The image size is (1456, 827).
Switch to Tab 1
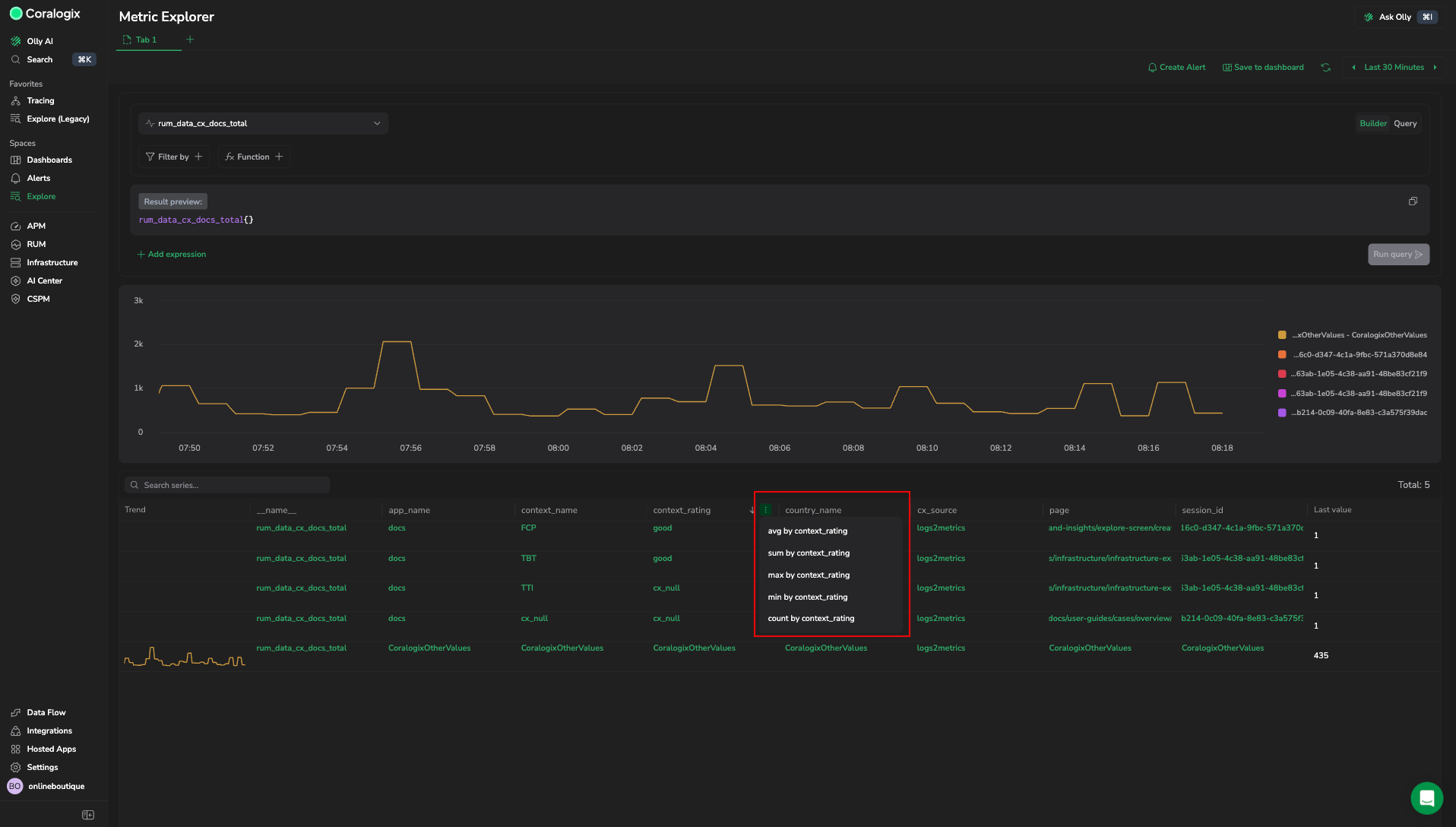[x=146, y=40]
